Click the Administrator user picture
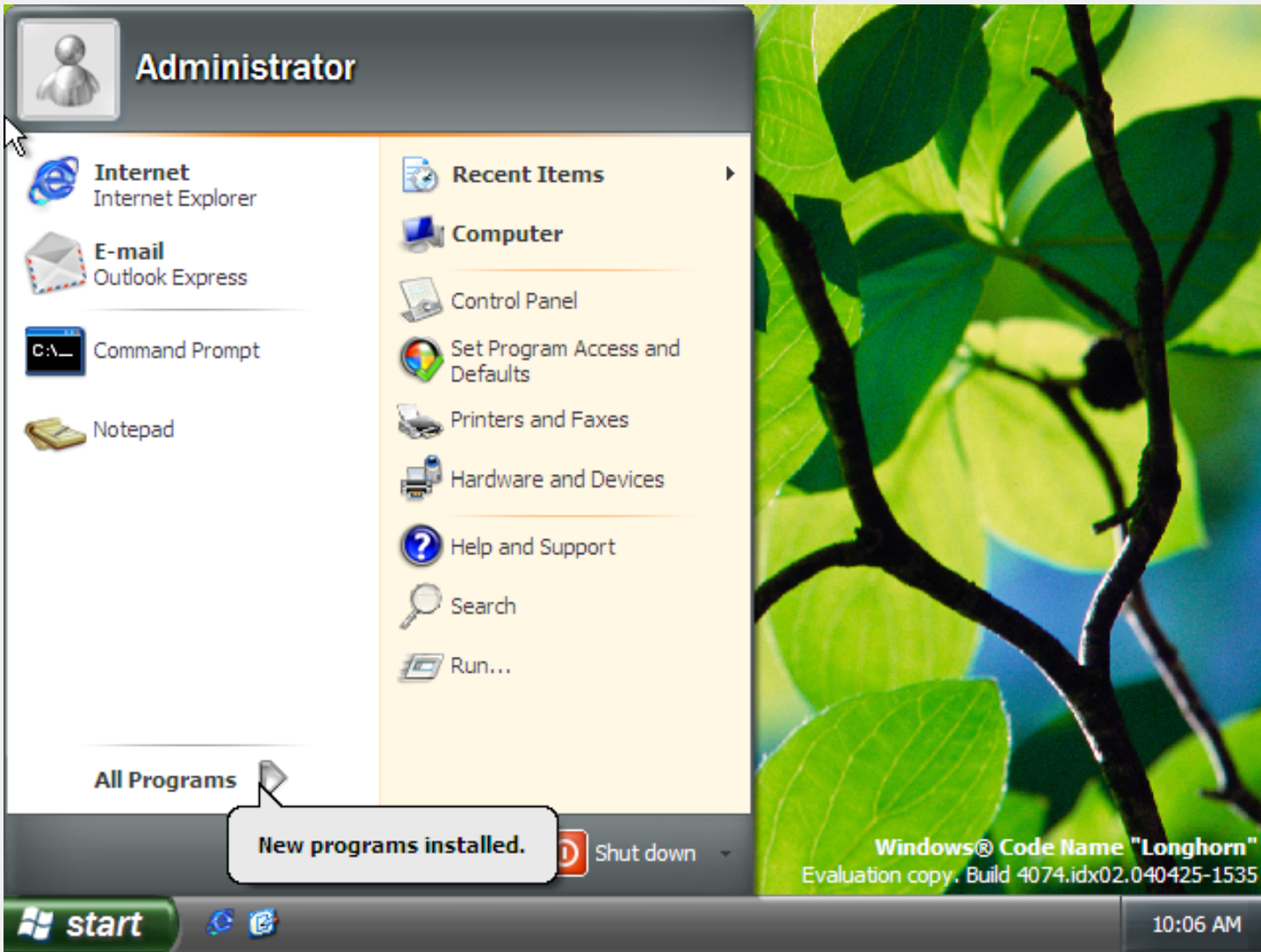The image size is (1261, 952). tap(68, 69)
